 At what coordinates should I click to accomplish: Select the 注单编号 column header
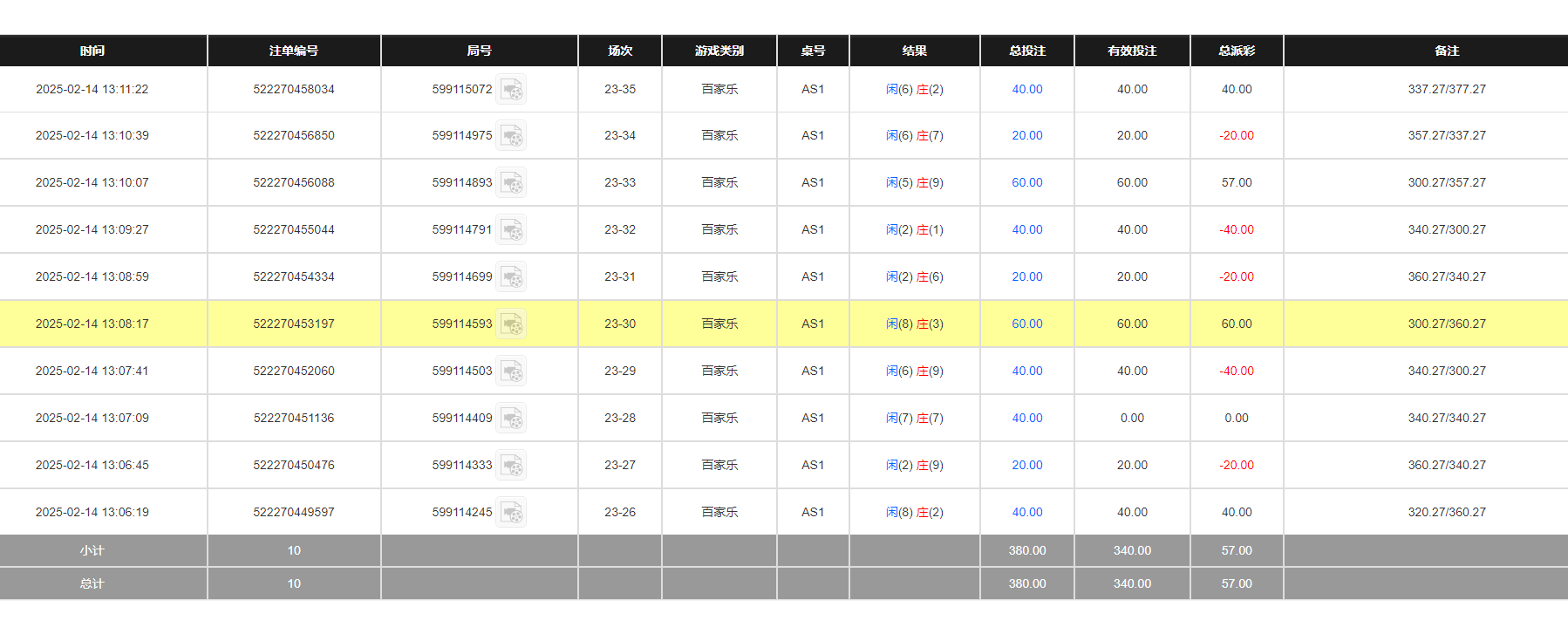click(293, 51)
